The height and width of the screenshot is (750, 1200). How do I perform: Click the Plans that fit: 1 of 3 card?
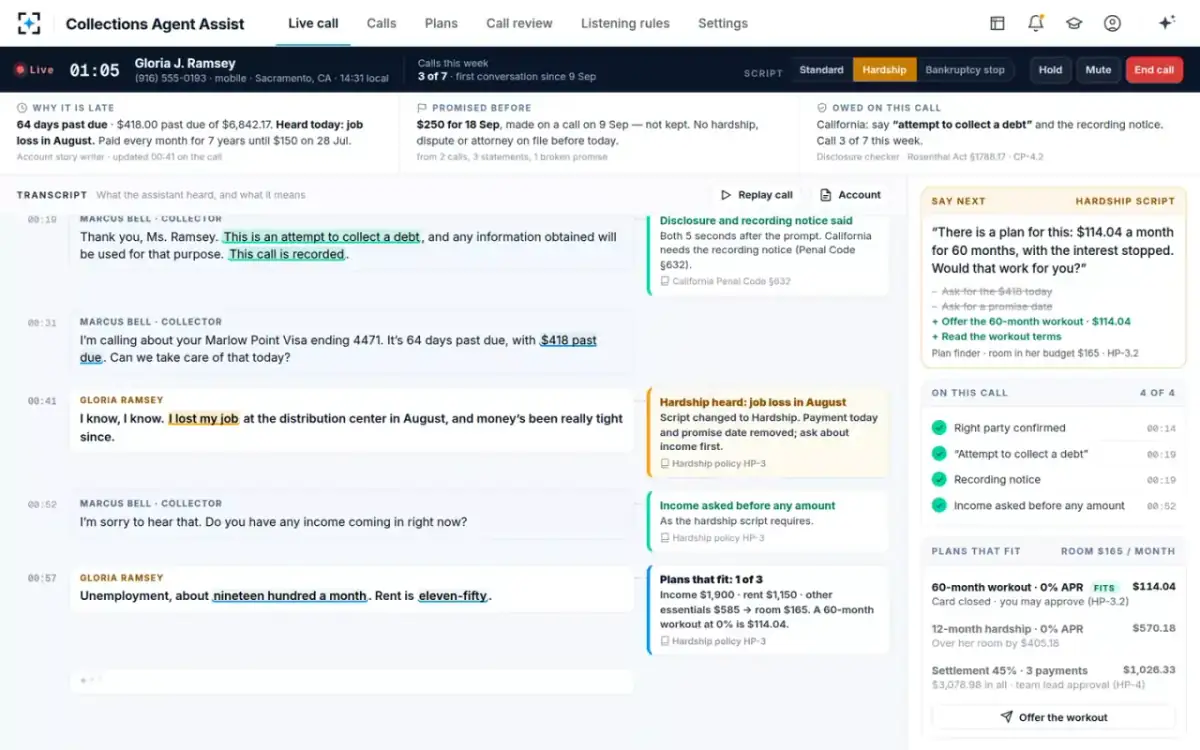[768, 610]
